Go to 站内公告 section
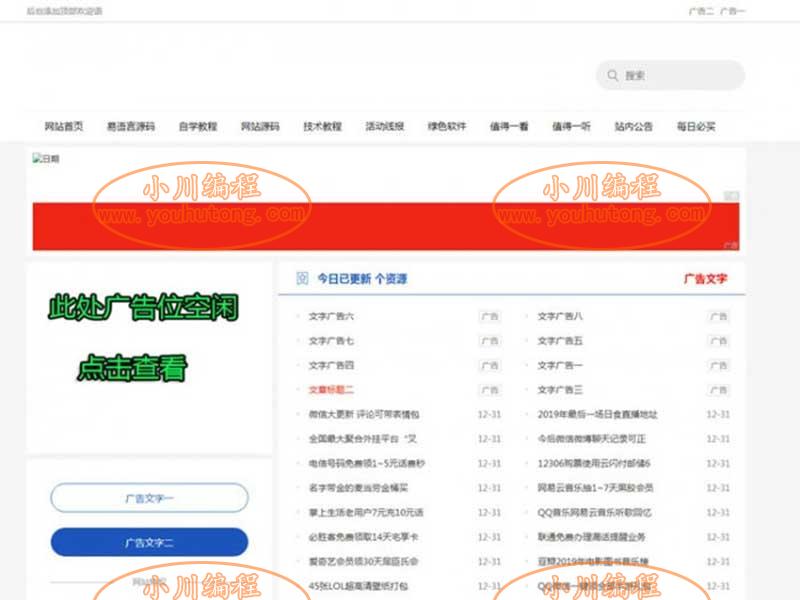This screenshot has width=800, height=600. (634, 126)
